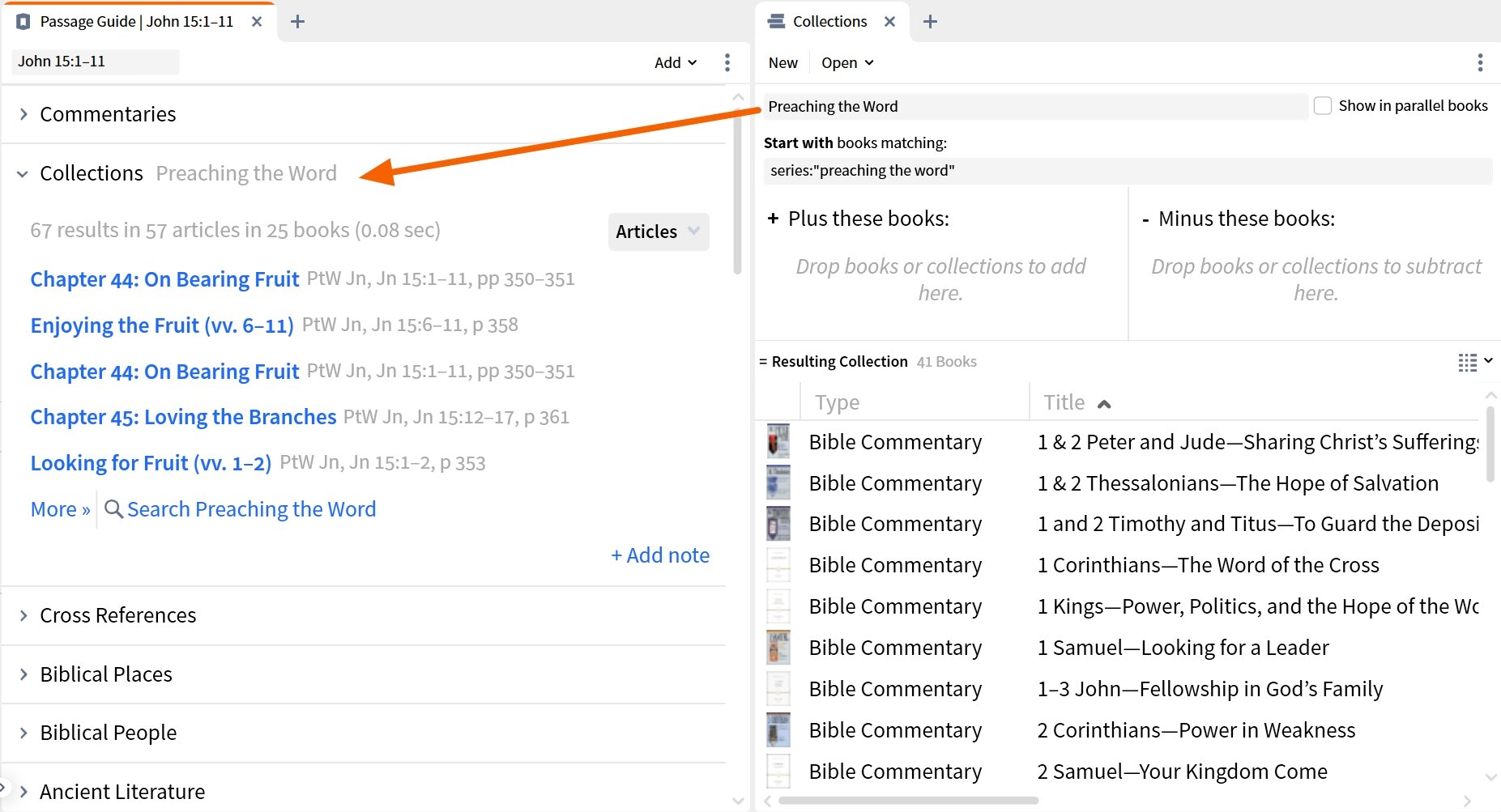Click cover thumbnail of 1 Samuel
Screen dimensions: 1501x812
(778, 648)
